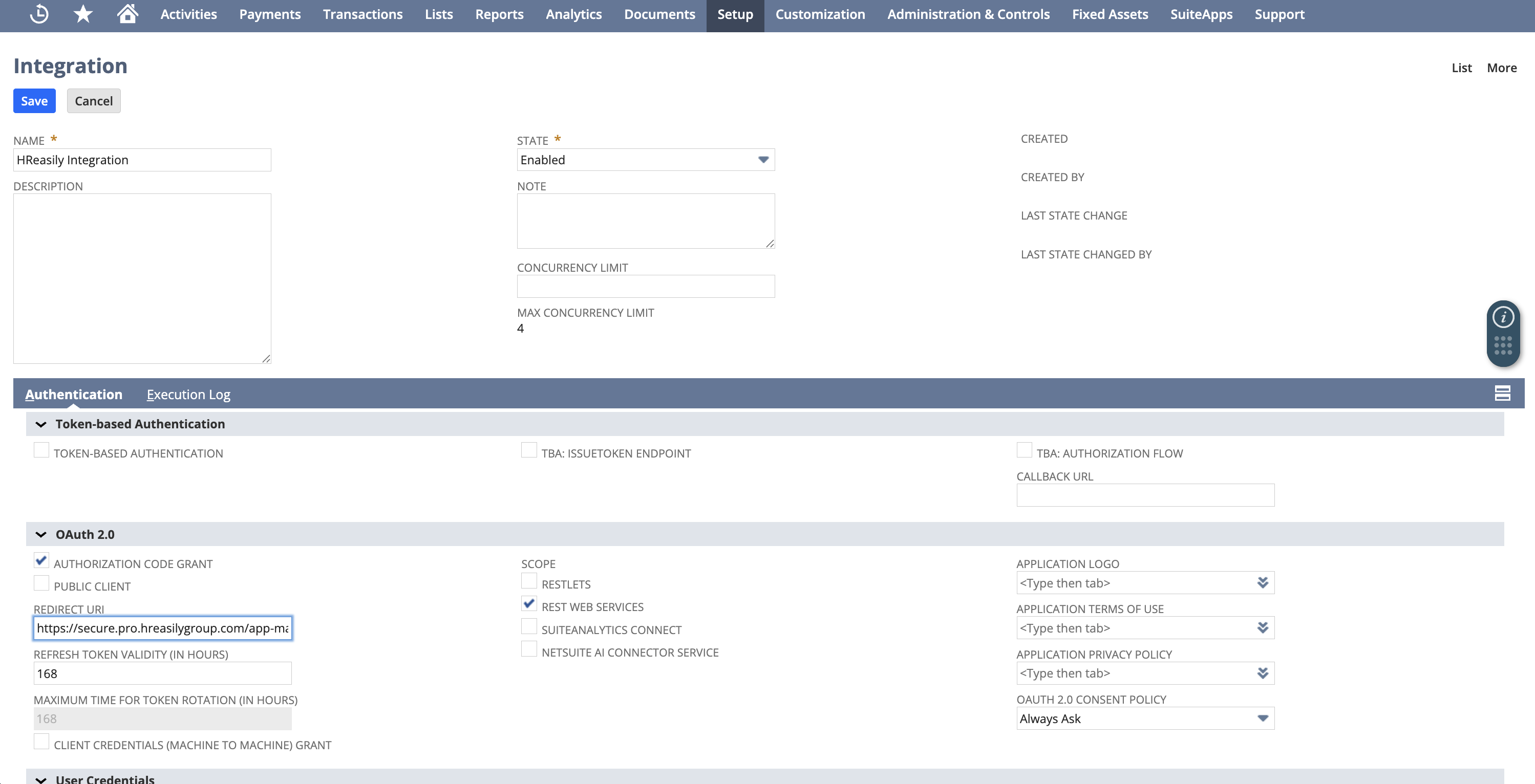This screenshot has height=784, width=1535.
Task: Uncheck the Authorization Code Grant checkbox
Action: 41,560
